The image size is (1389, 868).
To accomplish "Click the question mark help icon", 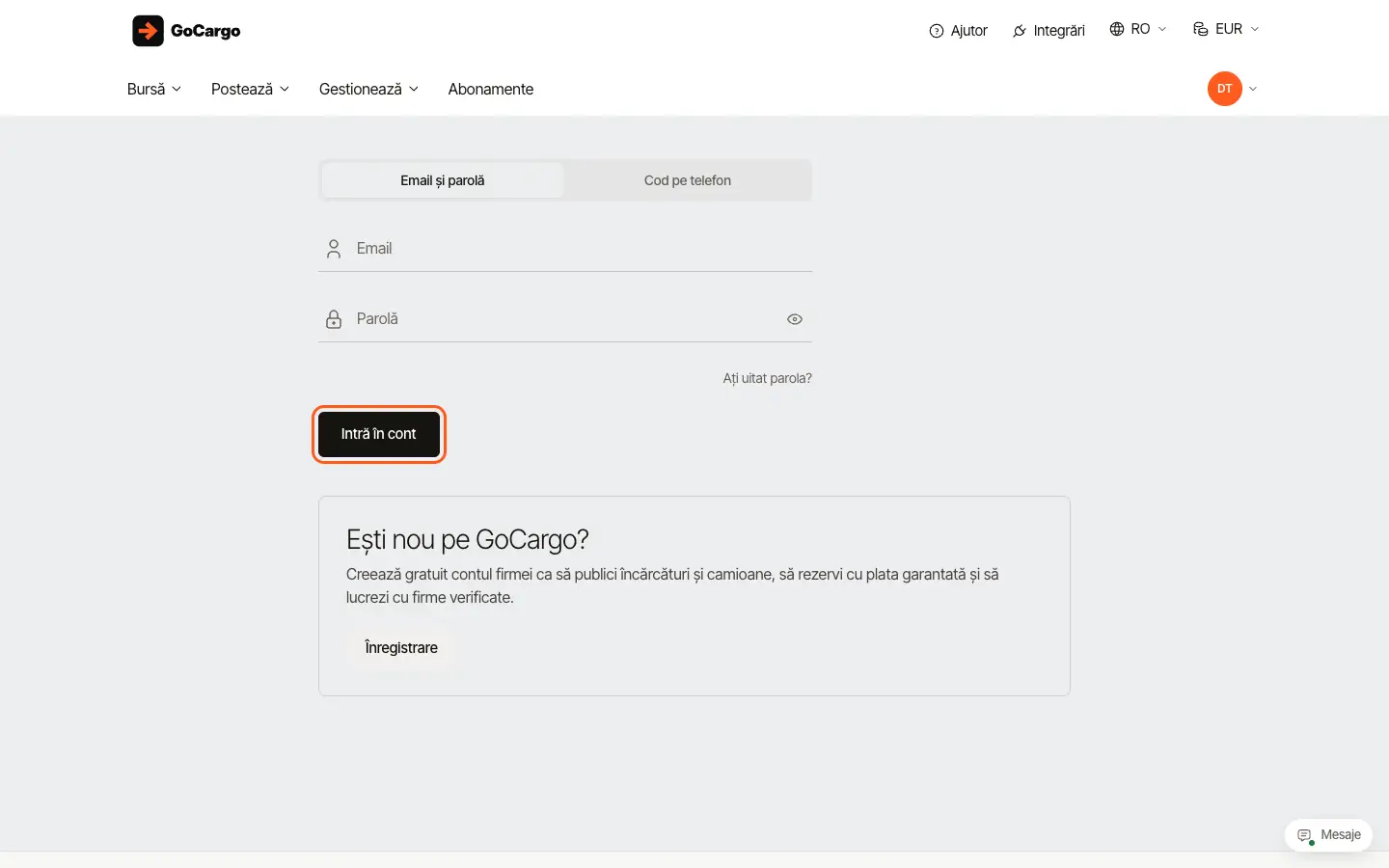I will point(936,31).
